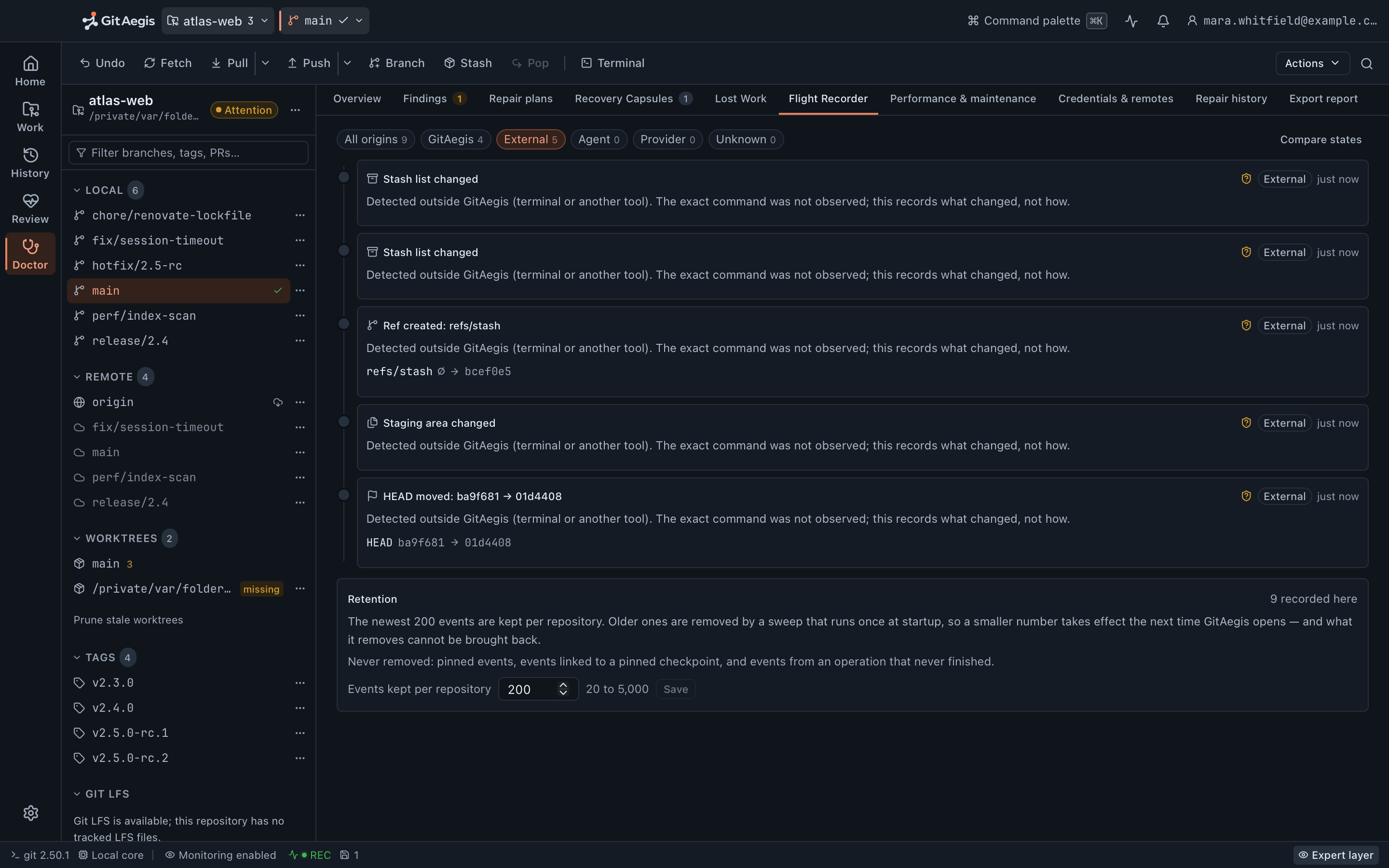1389x868 pixels.
Task: Click the REC recording indicator
Action: [310, 855]
